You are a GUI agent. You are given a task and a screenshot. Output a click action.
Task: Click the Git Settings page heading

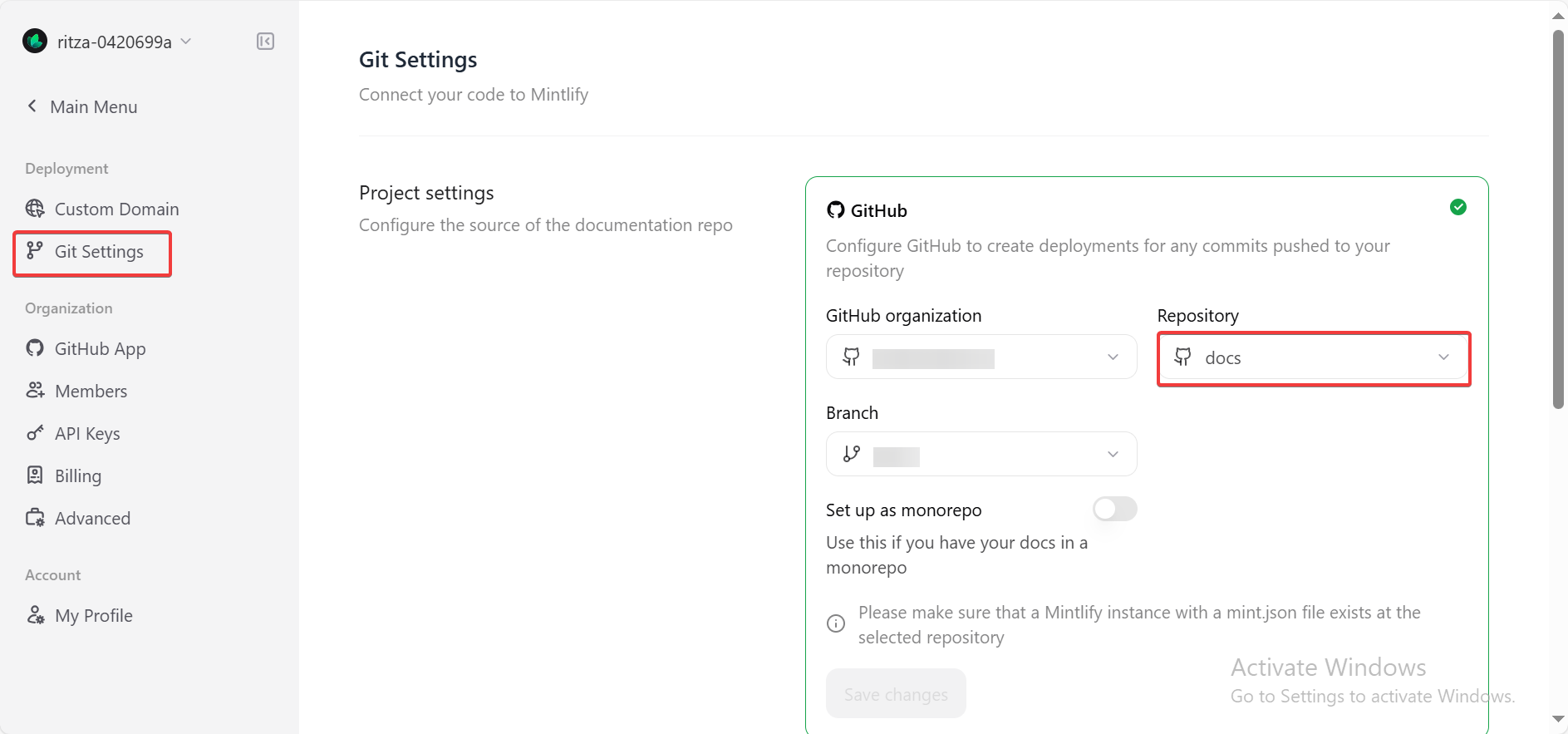[x=418, y=60]
